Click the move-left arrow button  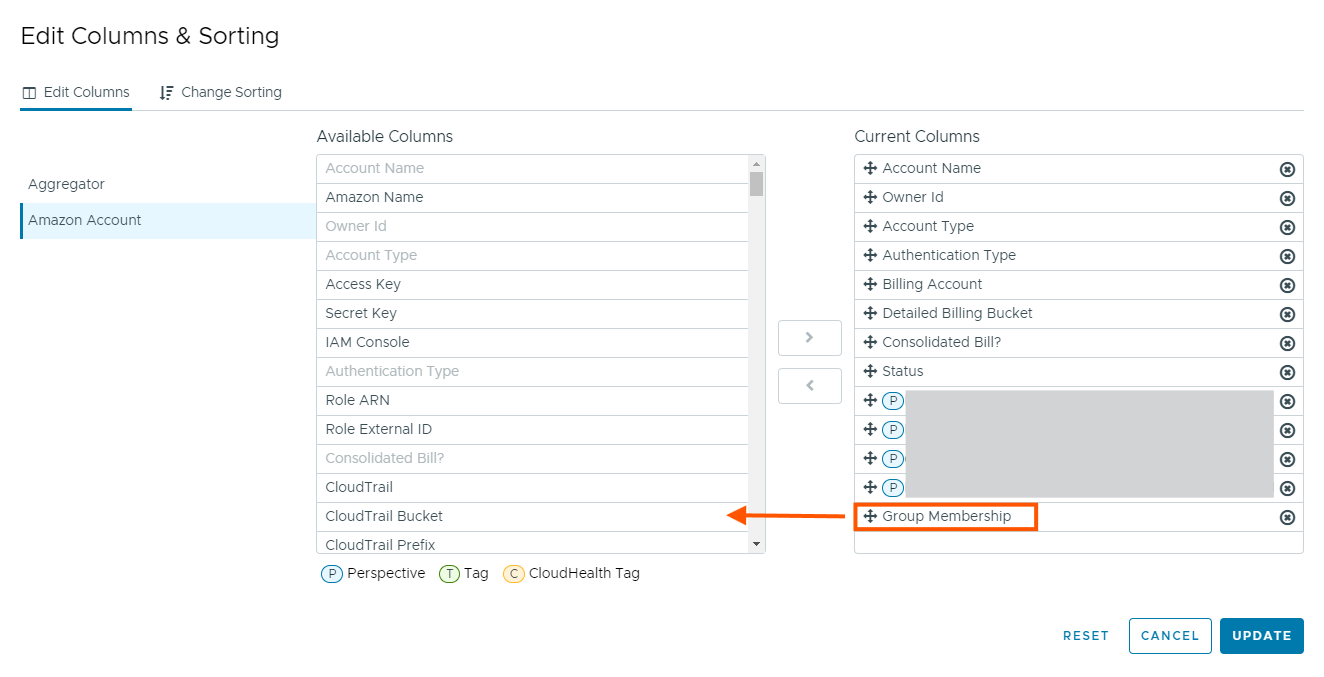pos(809,385)
